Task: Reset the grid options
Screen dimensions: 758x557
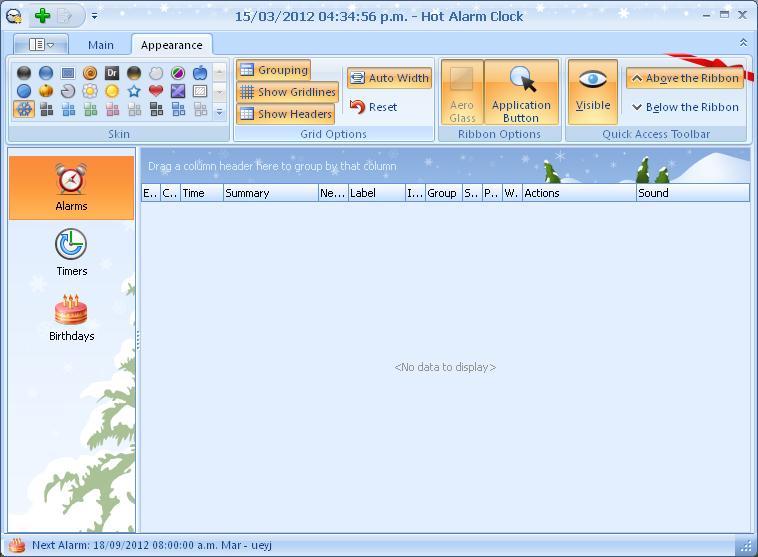Action: tap(374, 107)
